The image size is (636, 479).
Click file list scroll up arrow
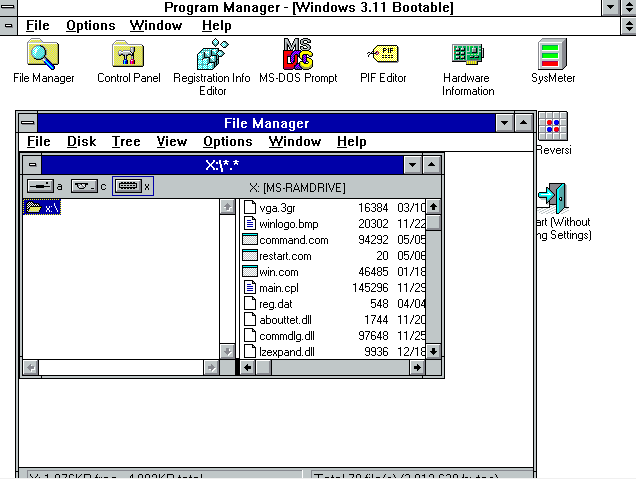(x=433, y=207)
